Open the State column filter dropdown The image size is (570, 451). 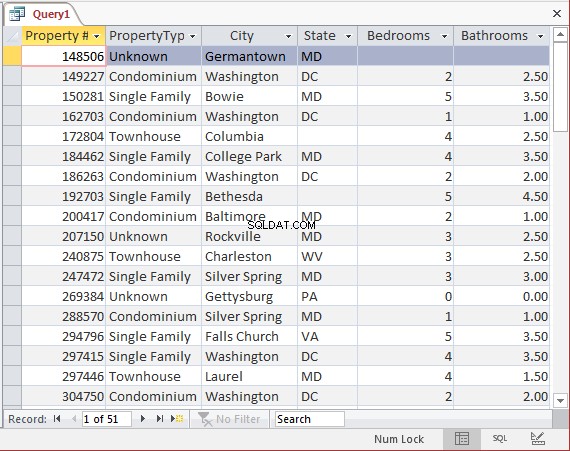[348, 36]
